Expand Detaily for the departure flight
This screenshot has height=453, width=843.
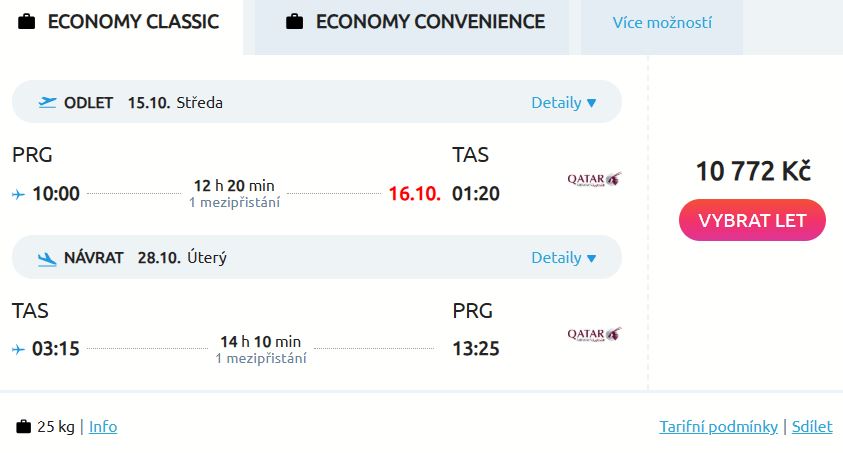click(x=564, y=102)
